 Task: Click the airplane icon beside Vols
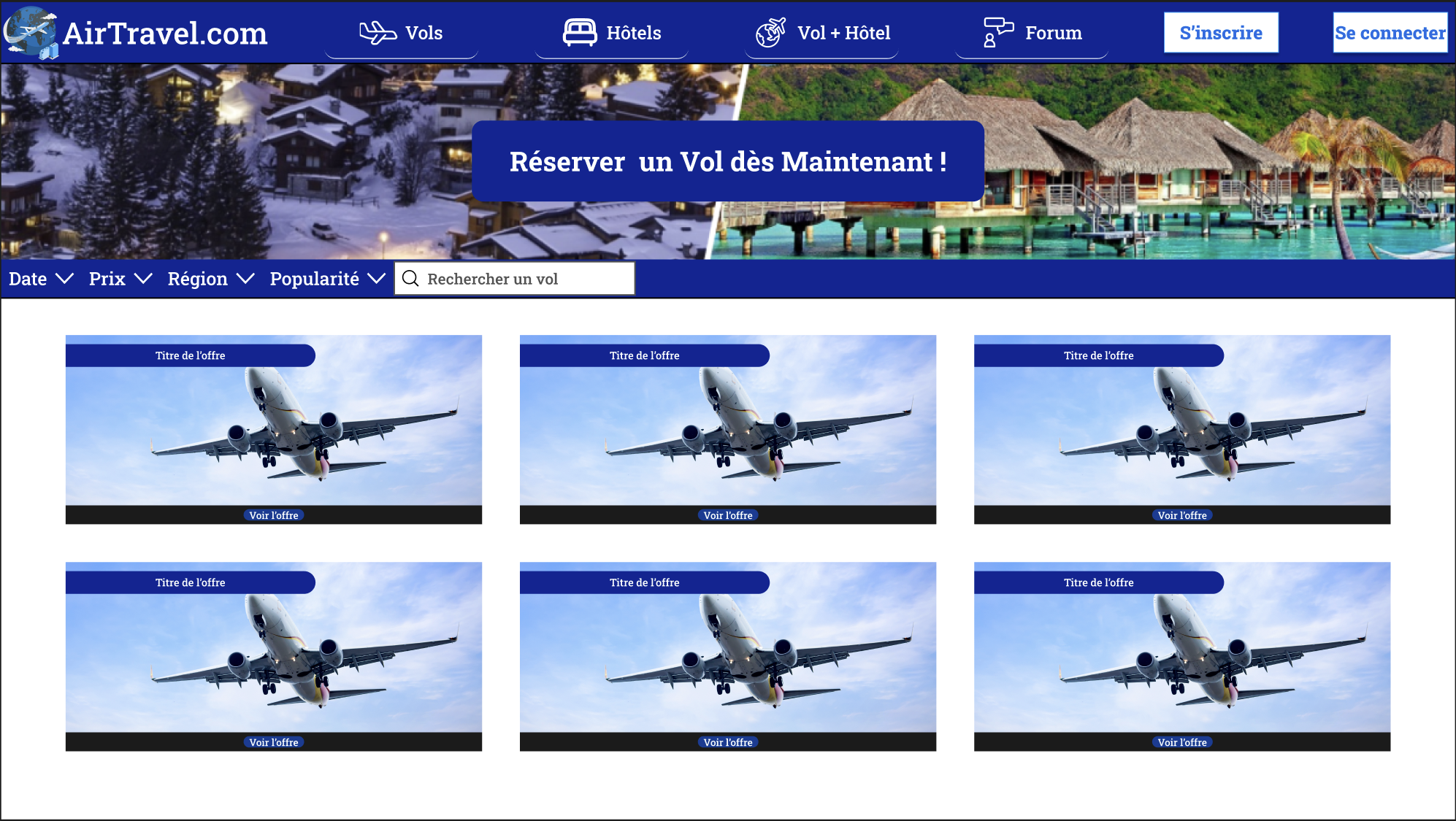tap(378, 33)
